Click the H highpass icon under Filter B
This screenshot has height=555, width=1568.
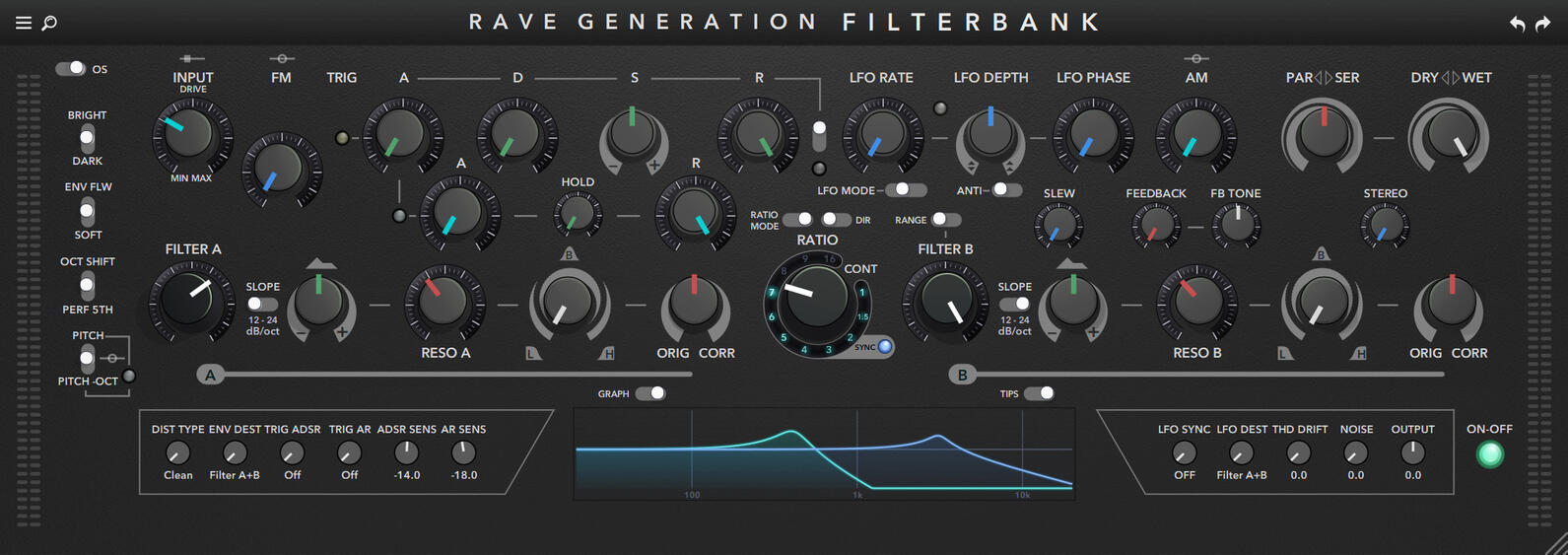(1359, 353)
